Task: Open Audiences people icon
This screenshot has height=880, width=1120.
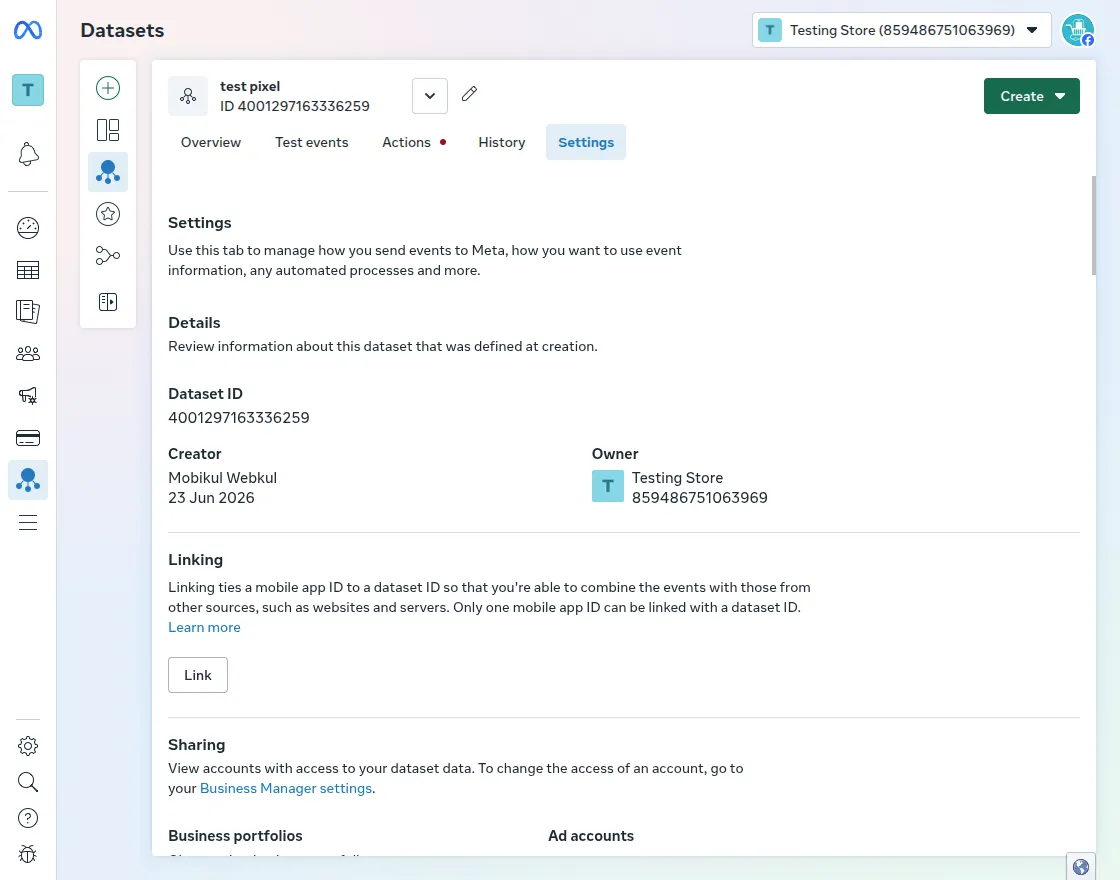Action: point(28,354)
